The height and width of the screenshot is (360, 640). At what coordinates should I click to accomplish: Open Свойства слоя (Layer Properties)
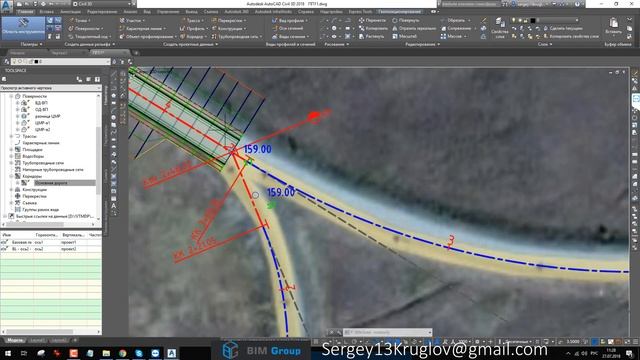tap(499, 28)
